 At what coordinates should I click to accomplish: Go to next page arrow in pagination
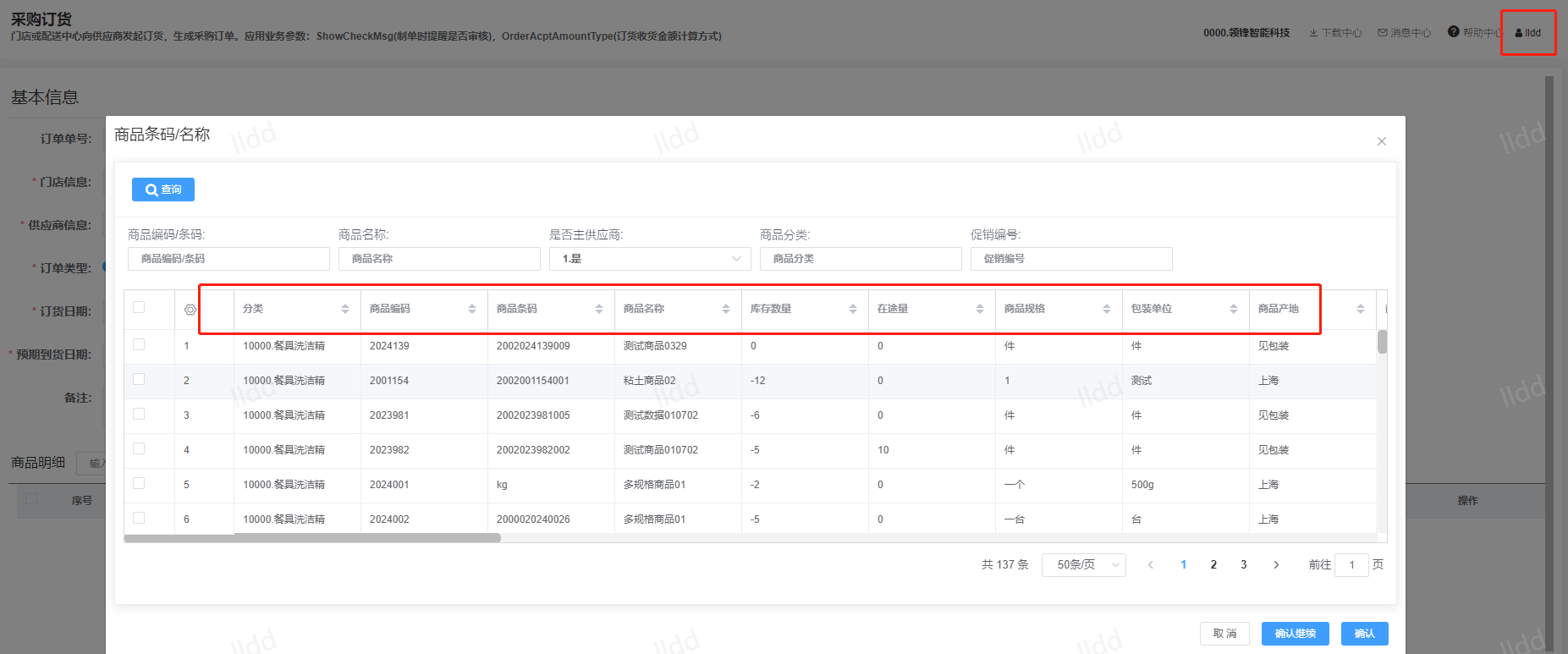(1276, 564)
